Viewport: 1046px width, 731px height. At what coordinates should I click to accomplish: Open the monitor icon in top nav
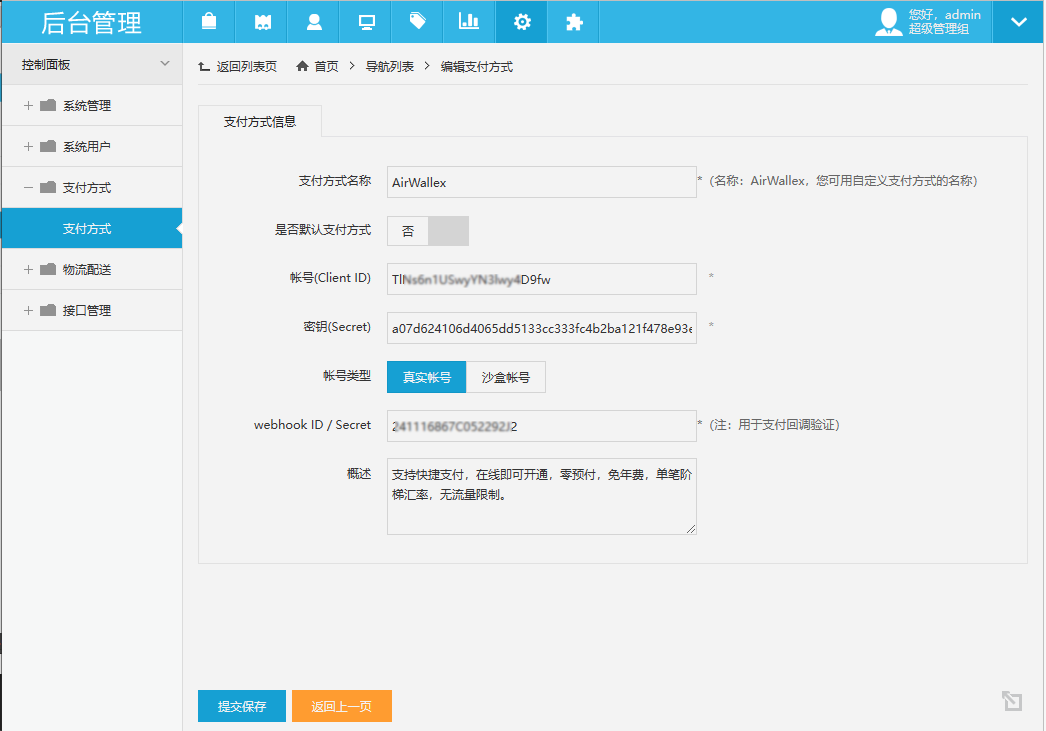pos(366,23)
